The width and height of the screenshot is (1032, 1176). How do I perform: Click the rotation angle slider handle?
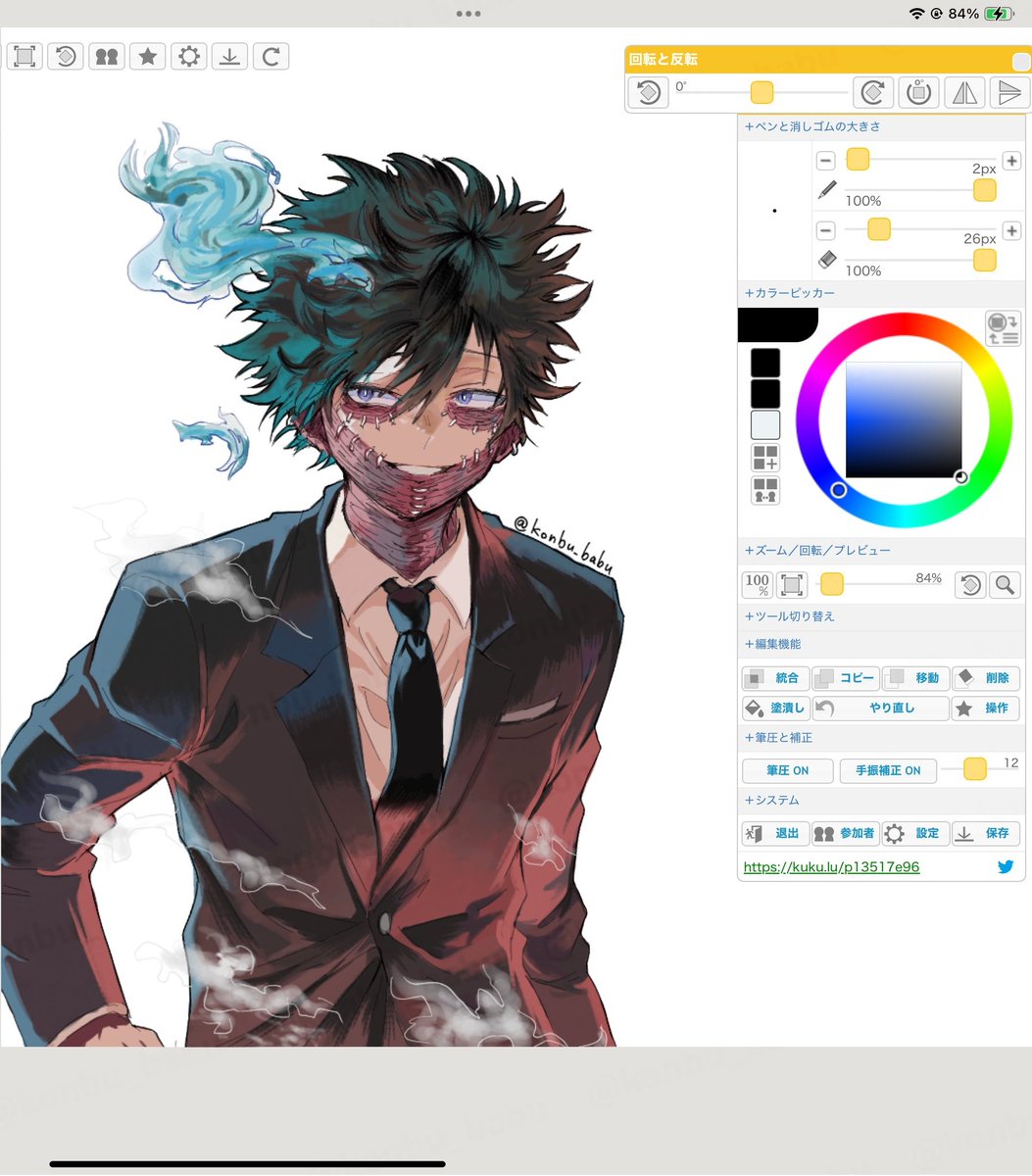762,93
